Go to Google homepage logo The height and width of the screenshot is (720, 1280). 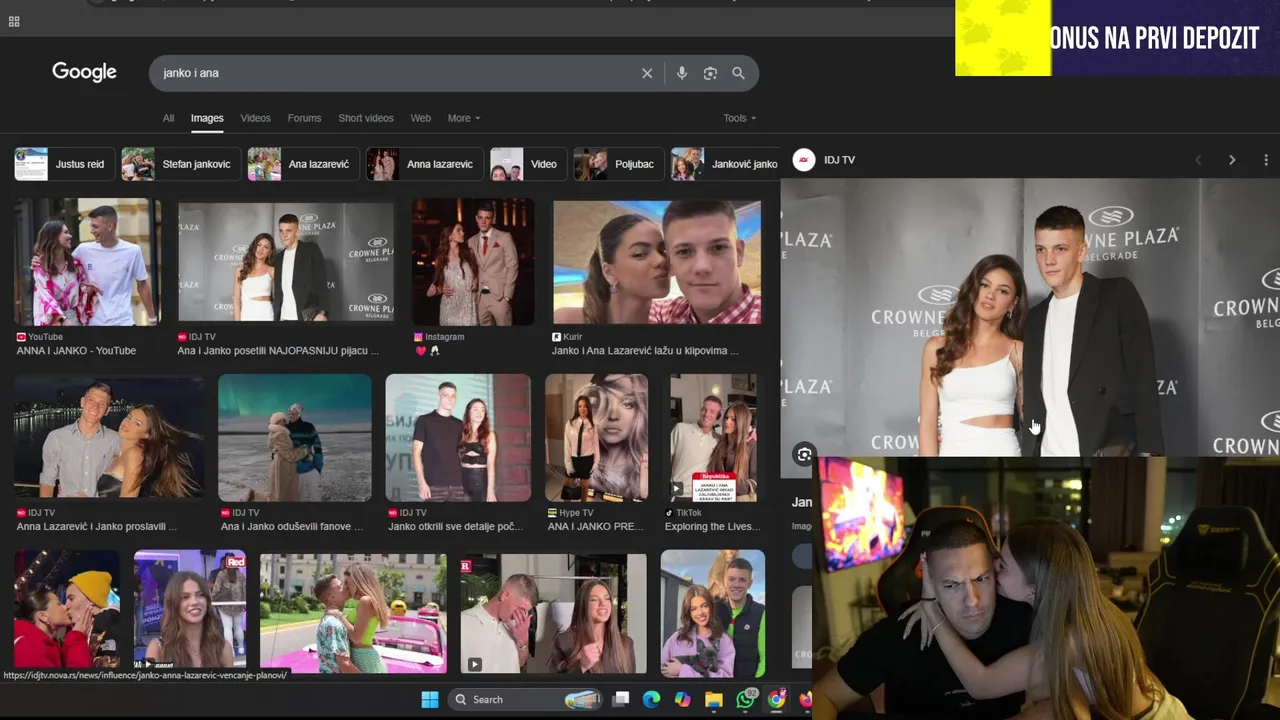point(84,72)
